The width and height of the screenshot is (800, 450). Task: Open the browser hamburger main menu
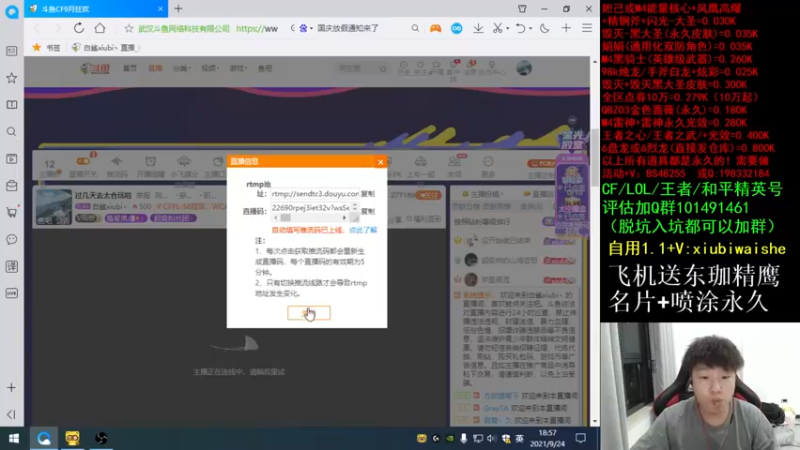[x=587, y=29]
